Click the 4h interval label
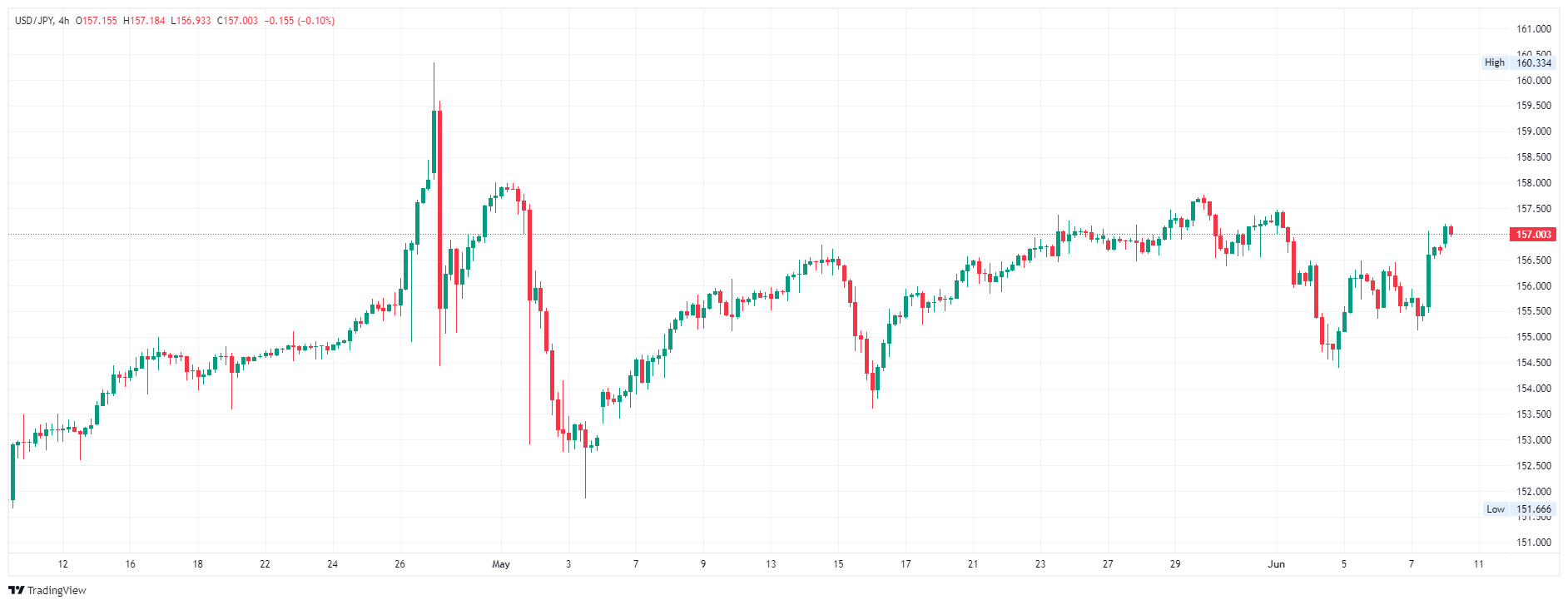The image size is (1568, 605). [x=64, y=21]
